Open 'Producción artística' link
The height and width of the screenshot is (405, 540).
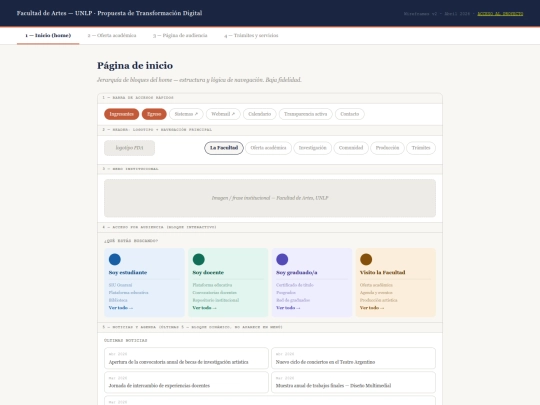378,300
